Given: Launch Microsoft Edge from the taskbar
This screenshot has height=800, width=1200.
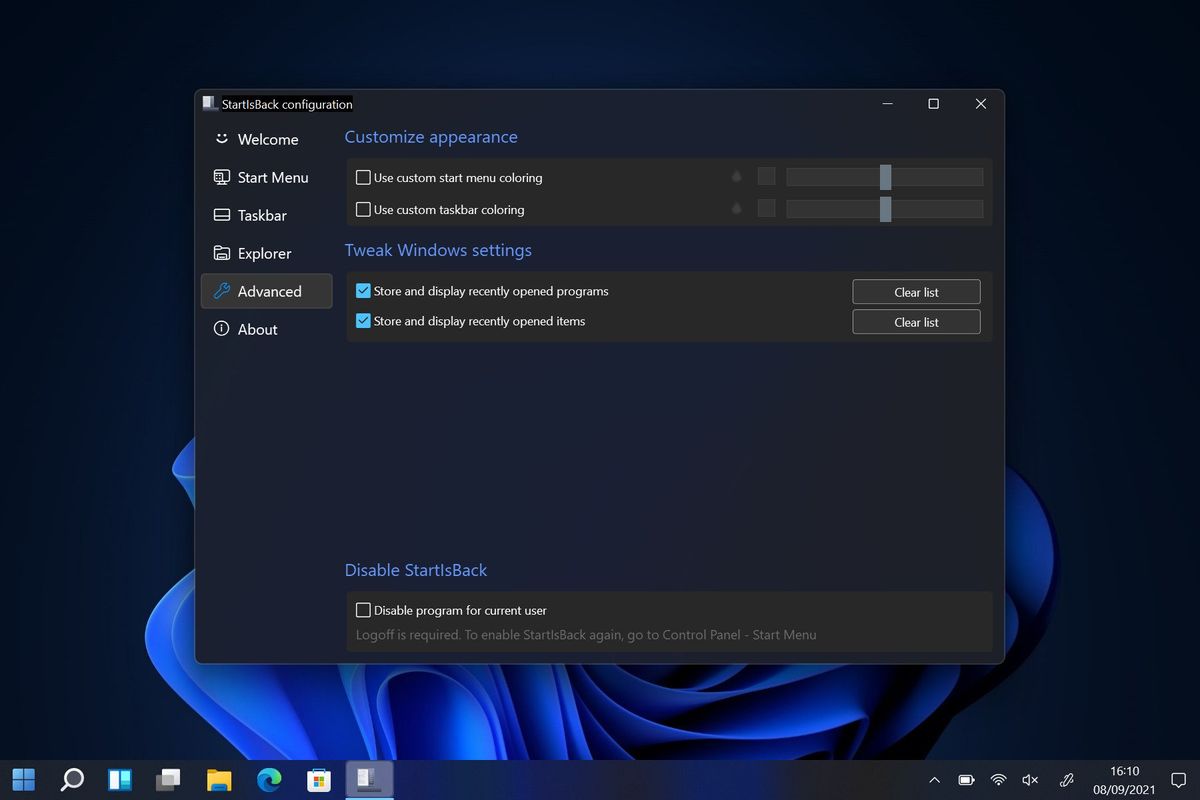Looking at the screenshot, I should (268, 779).
